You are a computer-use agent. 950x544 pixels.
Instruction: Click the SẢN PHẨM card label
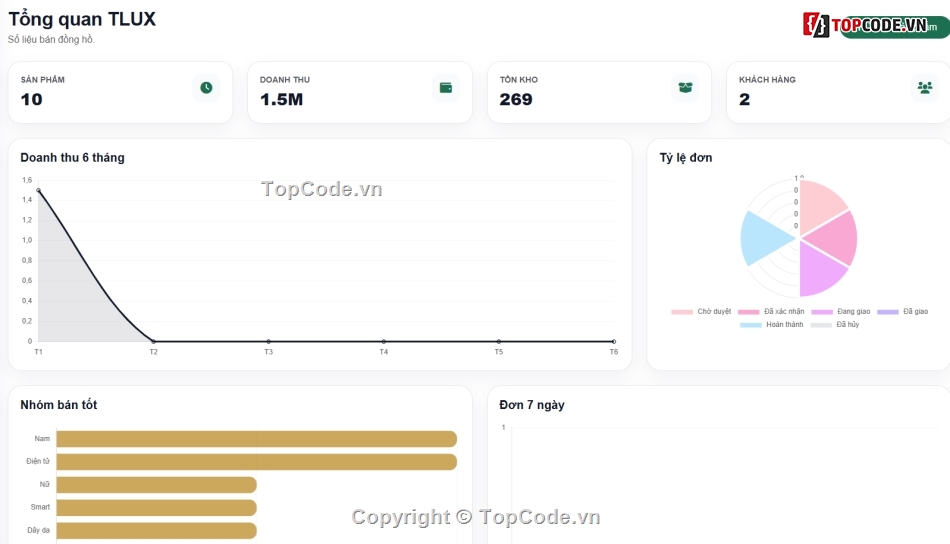(x=42, y=80)
